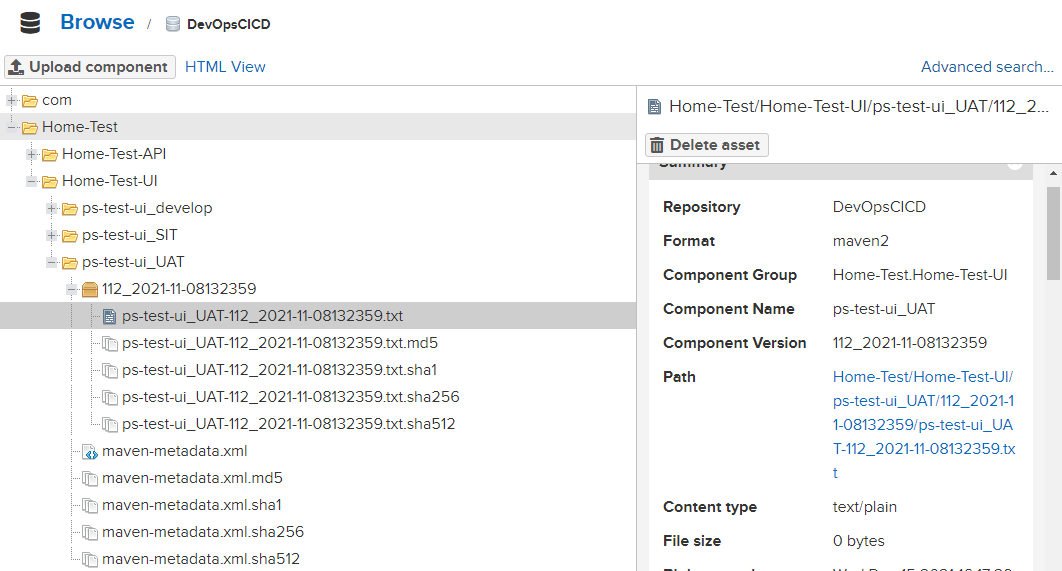Select the .txt.sha512 checksum asset
The width and height of the screenshot is (1062, 571).
click(x=289, y=424)
